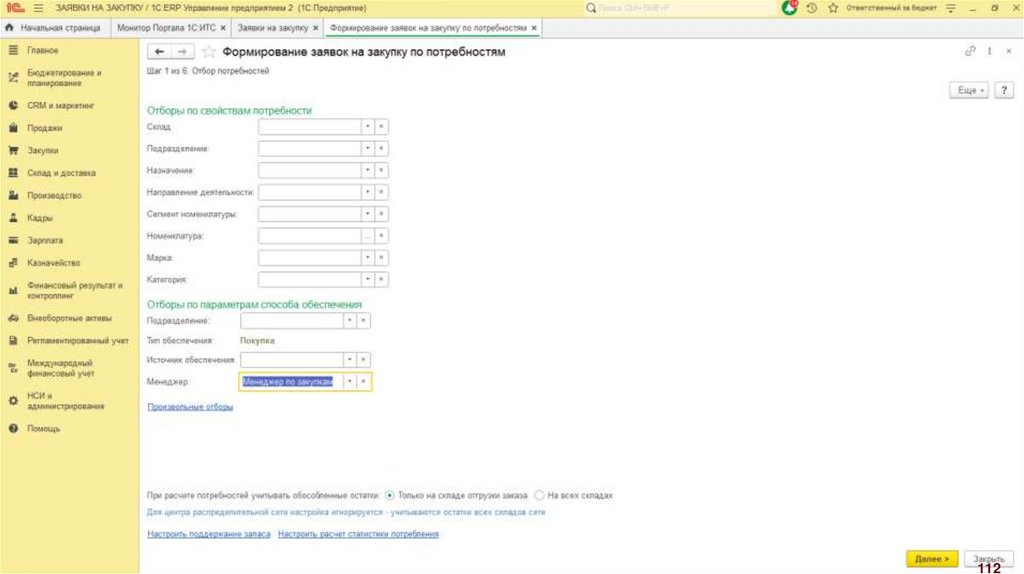Screen dimensions: 1024x574
Task: Clear the Склад field
Action: coord(381,127)
